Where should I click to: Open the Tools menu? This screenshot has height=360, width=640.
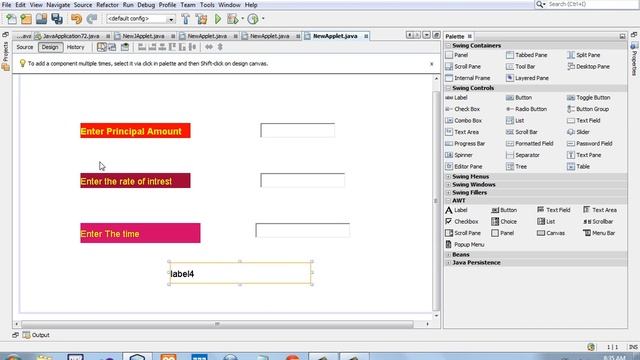(207, 5)
